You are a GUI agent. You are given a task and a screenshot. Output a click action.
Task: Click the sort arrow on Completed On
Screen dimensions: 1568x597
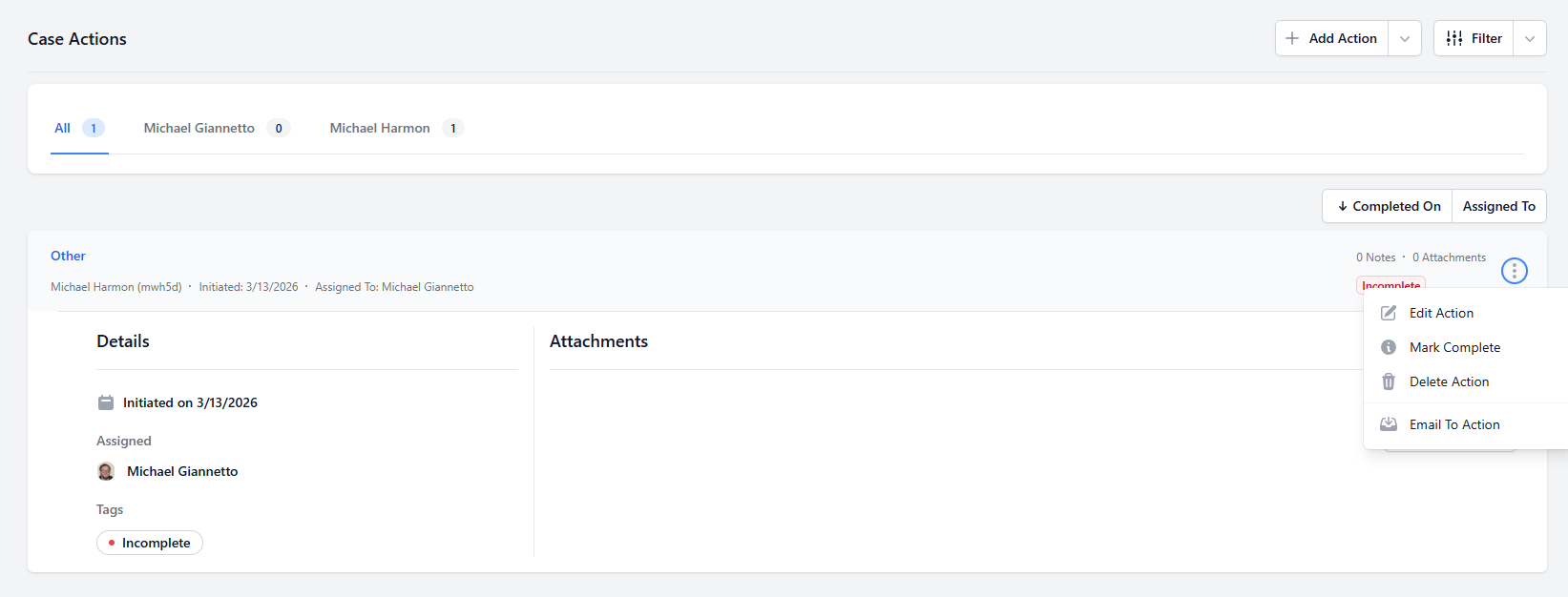1344,206
